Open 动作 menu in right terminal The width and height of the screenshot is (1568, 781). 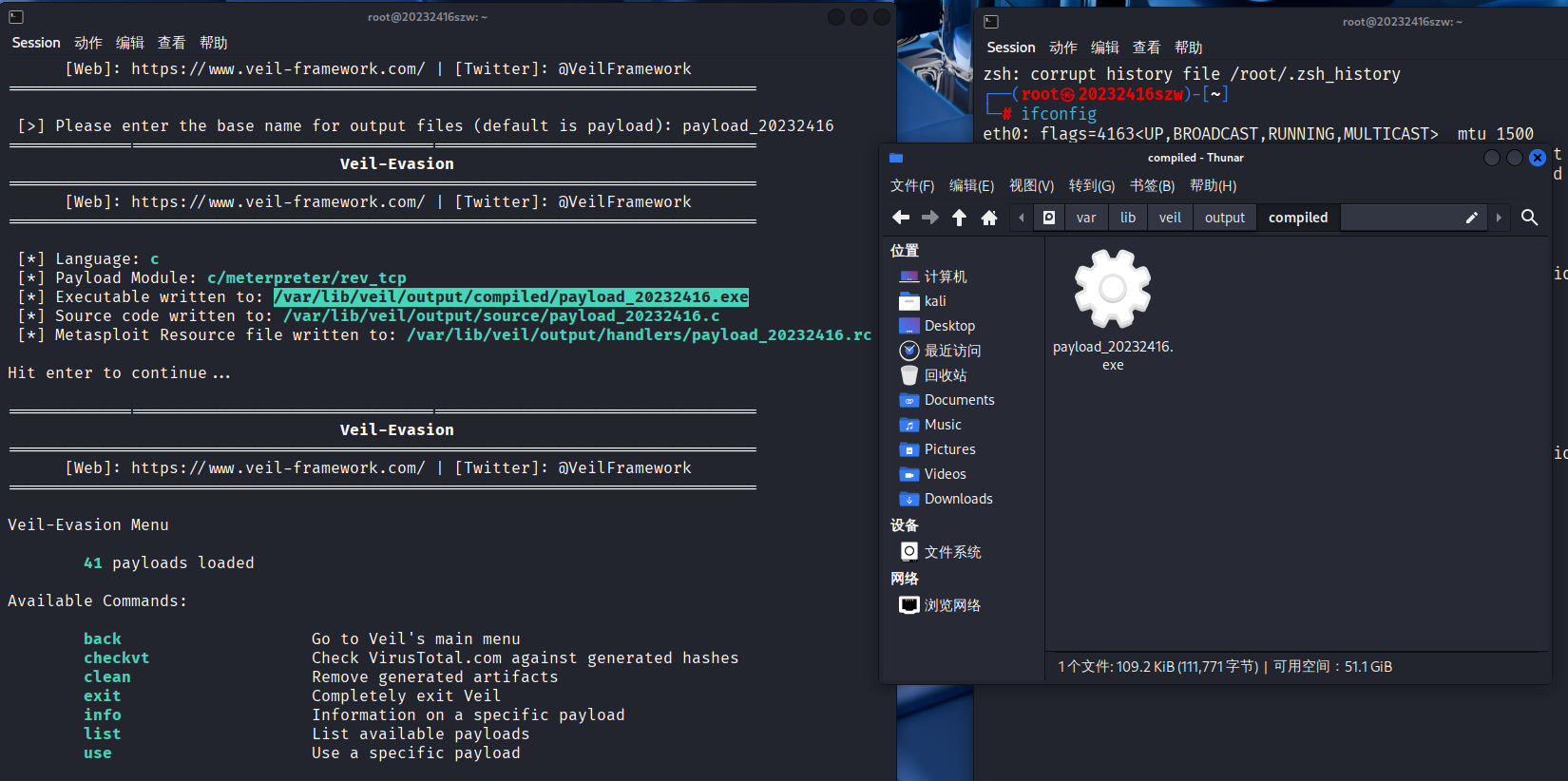(x=1063, y=48)
